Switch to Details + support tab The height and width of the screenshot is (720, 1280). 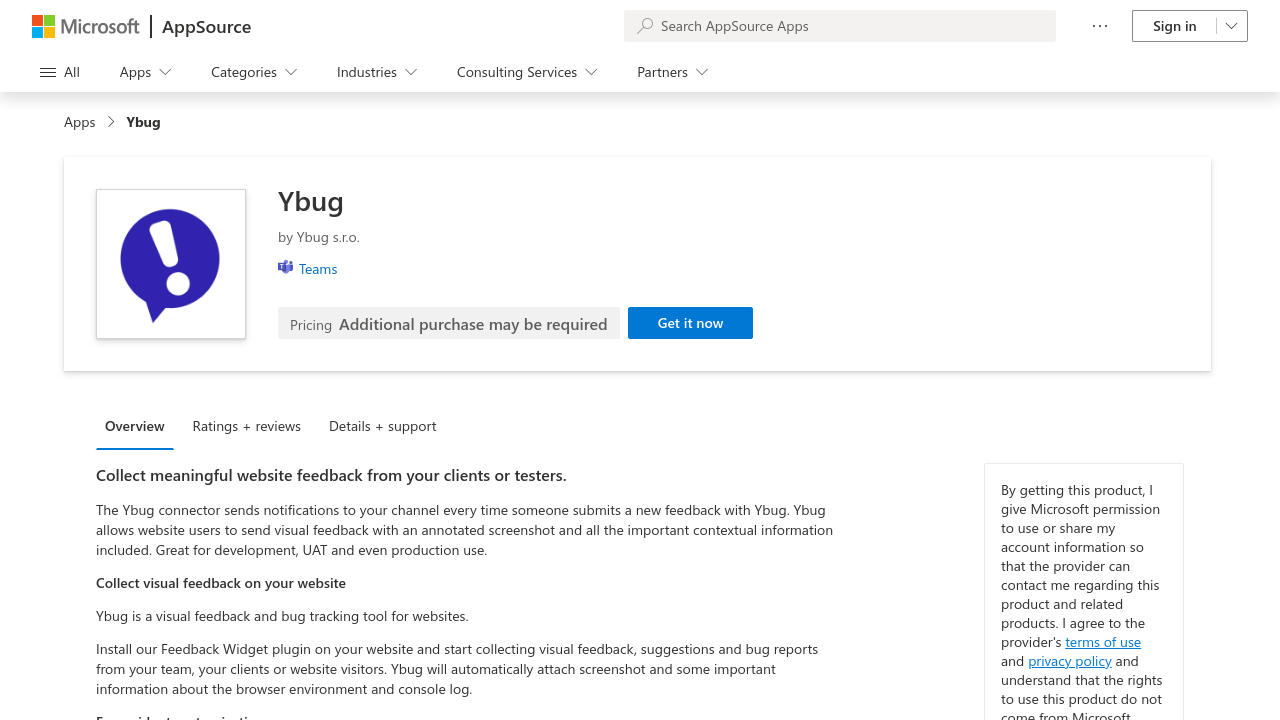383,426
